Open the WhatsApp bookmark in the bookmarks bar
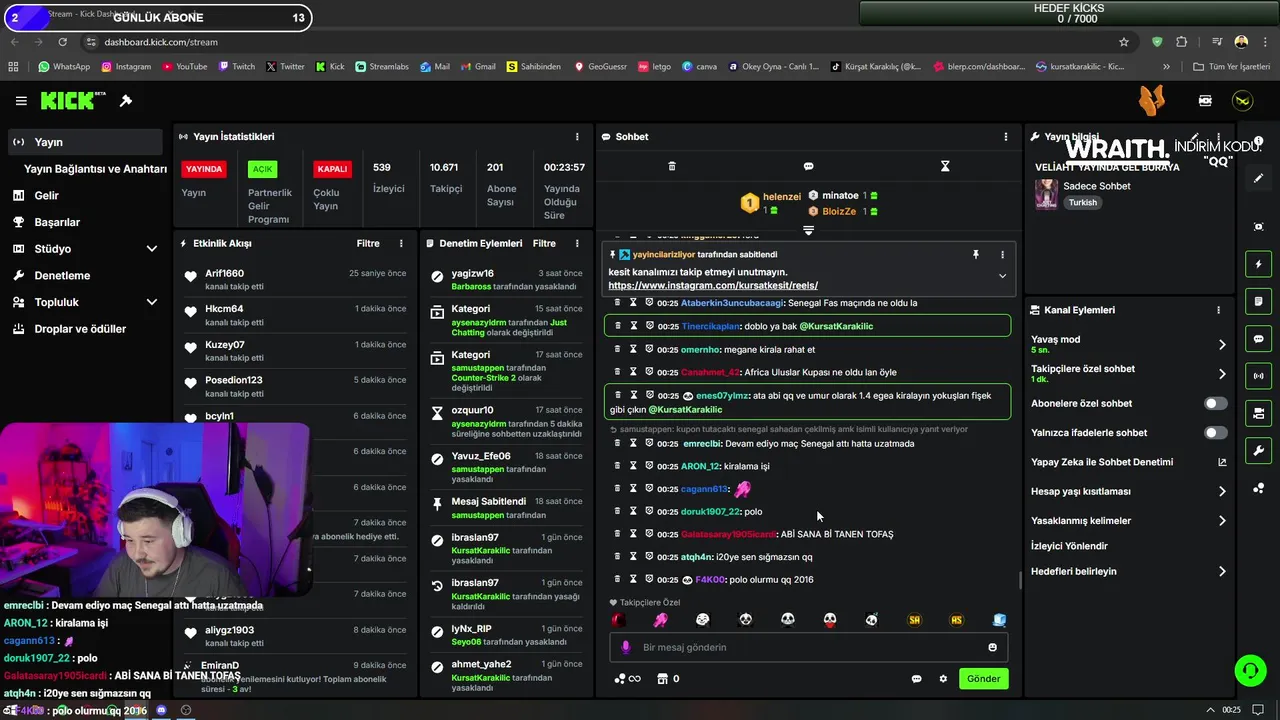 [x=64, y=67]
